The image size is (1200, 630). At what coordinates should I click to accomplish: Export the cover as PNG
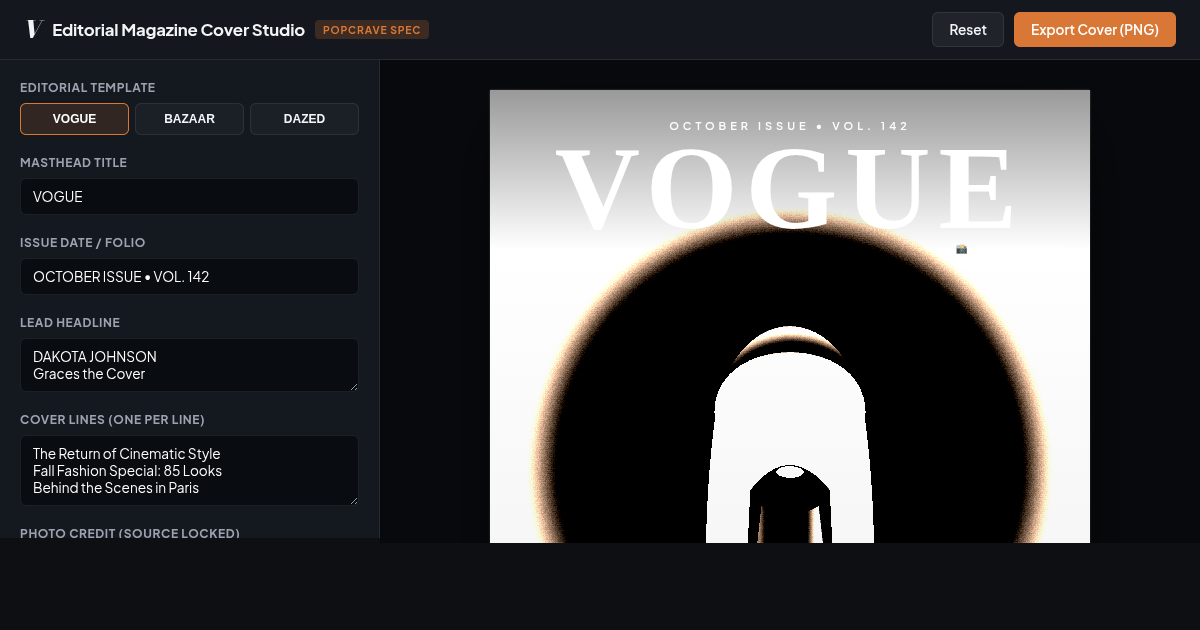pyautogui.click(x=1095, y=30)
